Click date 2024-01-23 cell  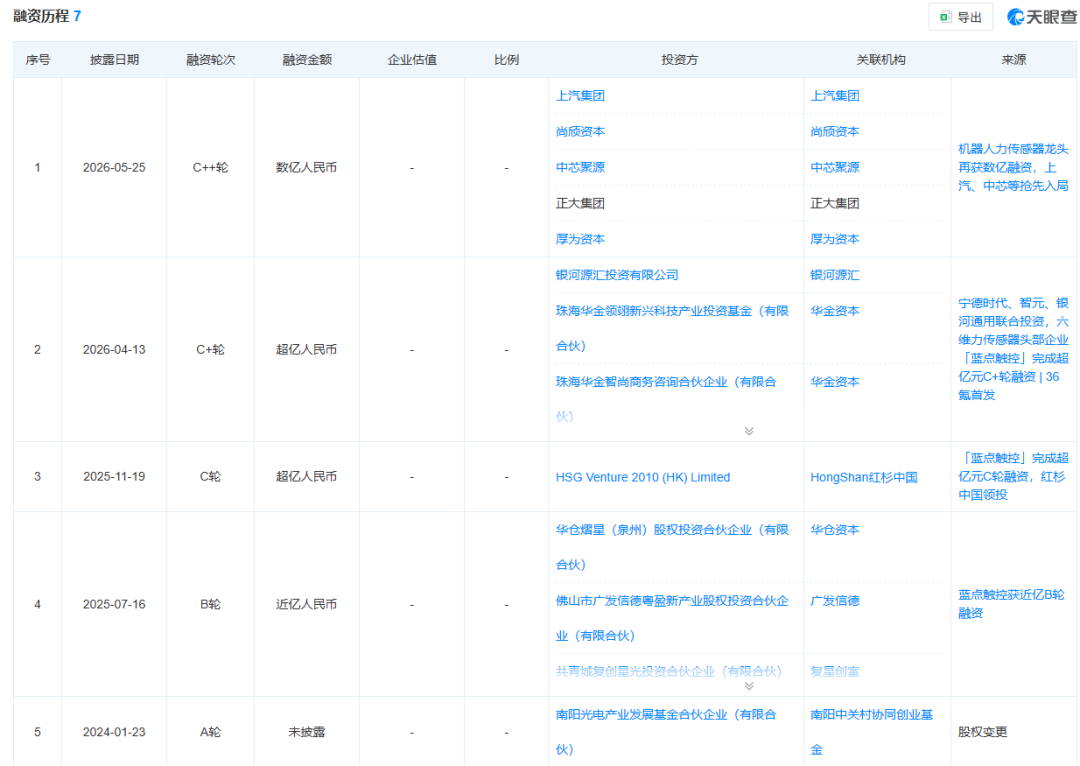pos(114,732)
